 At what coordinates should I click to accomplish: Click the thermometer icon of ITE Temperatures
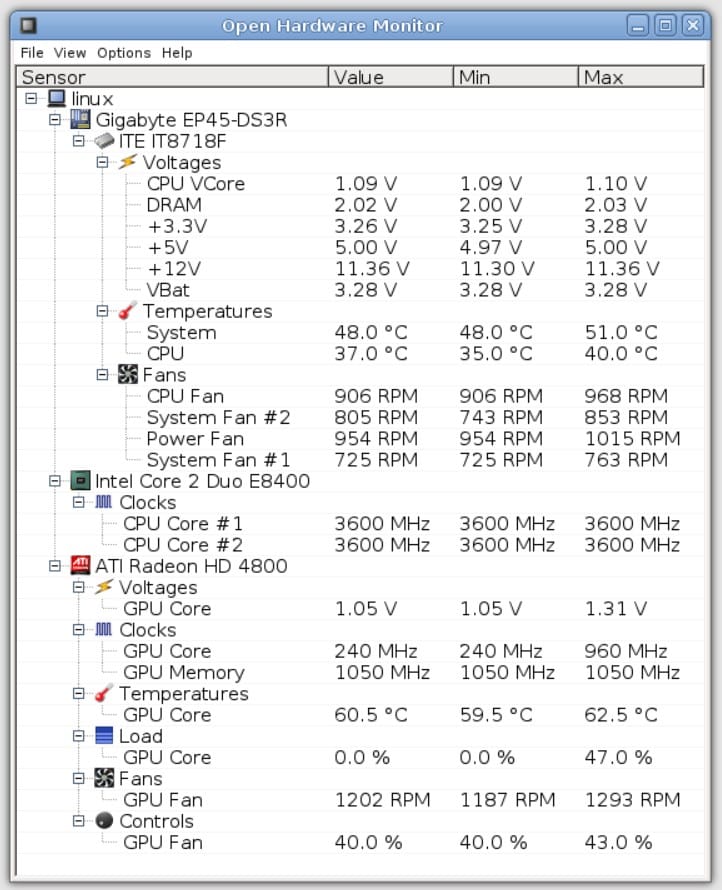[128, 310]
